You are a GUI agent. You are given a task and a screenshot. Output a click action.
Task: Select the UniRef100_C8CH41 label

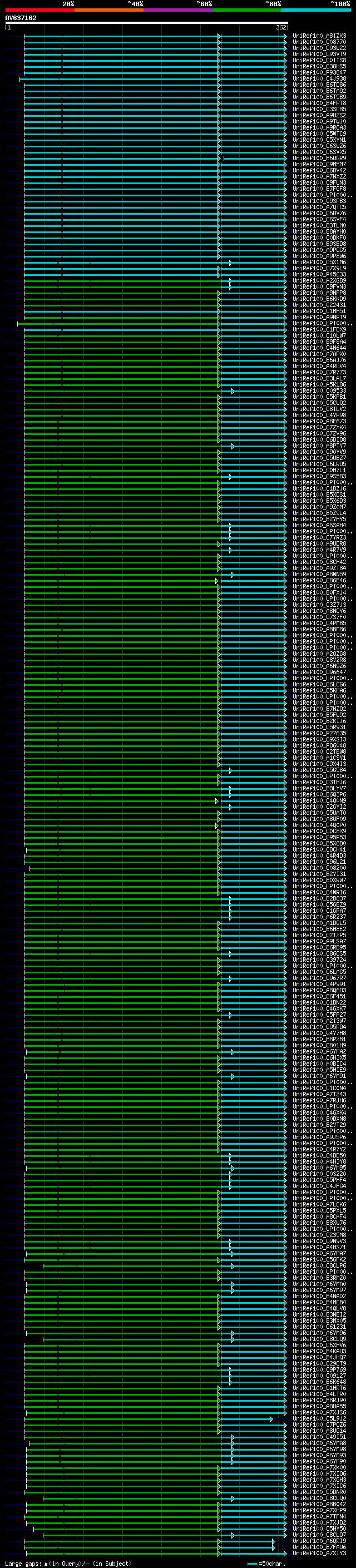pos(319,850)
